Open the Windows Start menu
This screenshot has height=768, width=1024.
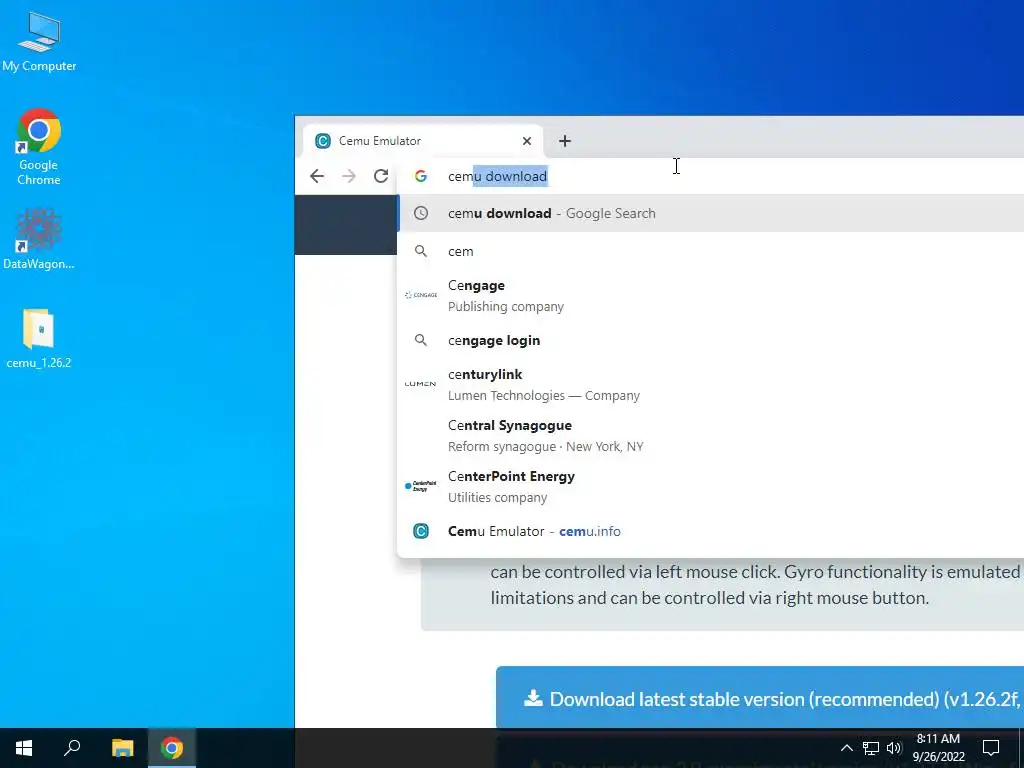click(24, 748)
